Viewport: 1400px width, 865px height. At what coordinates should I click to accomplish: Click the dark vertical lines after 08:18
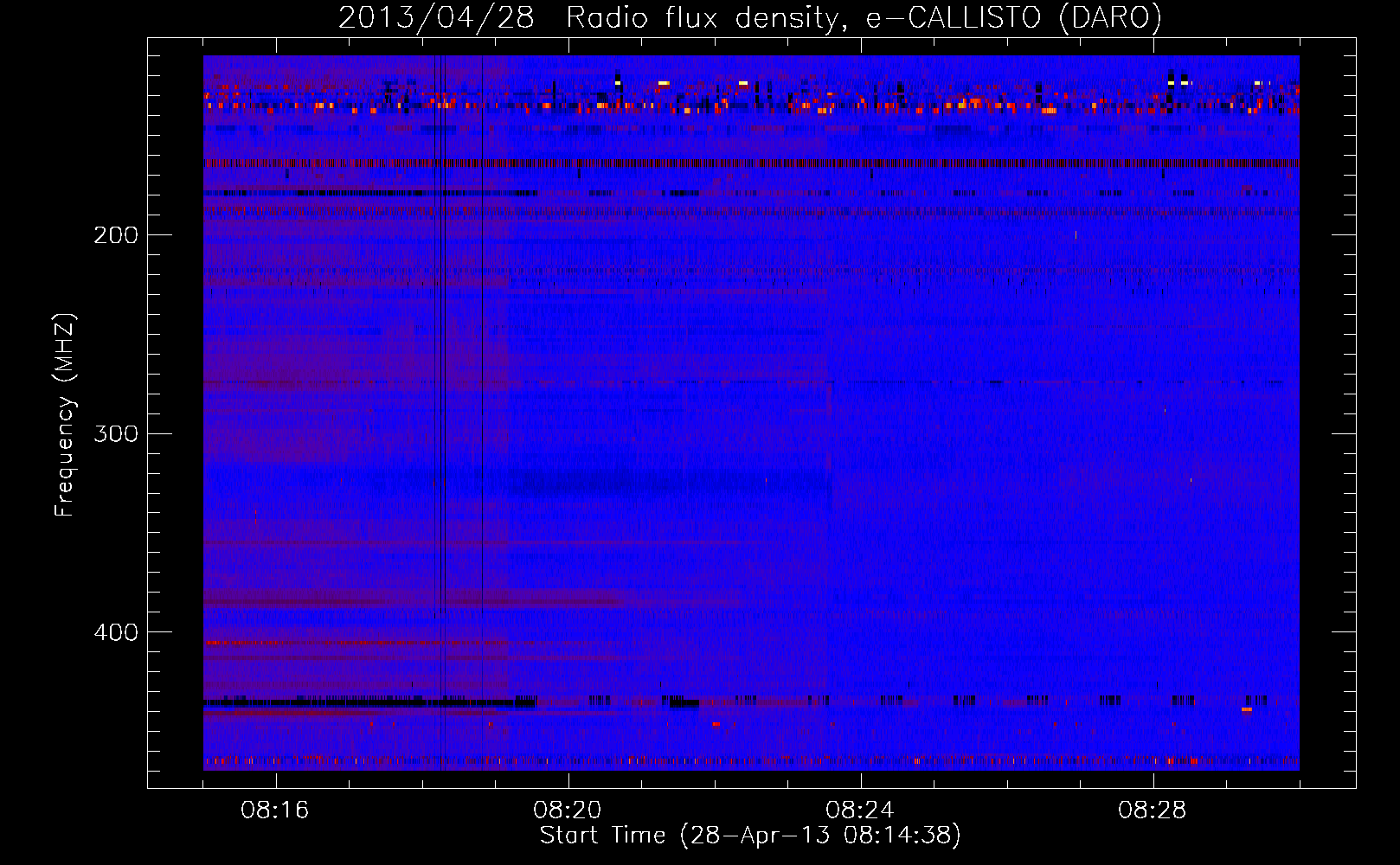(x=440, y=346)
